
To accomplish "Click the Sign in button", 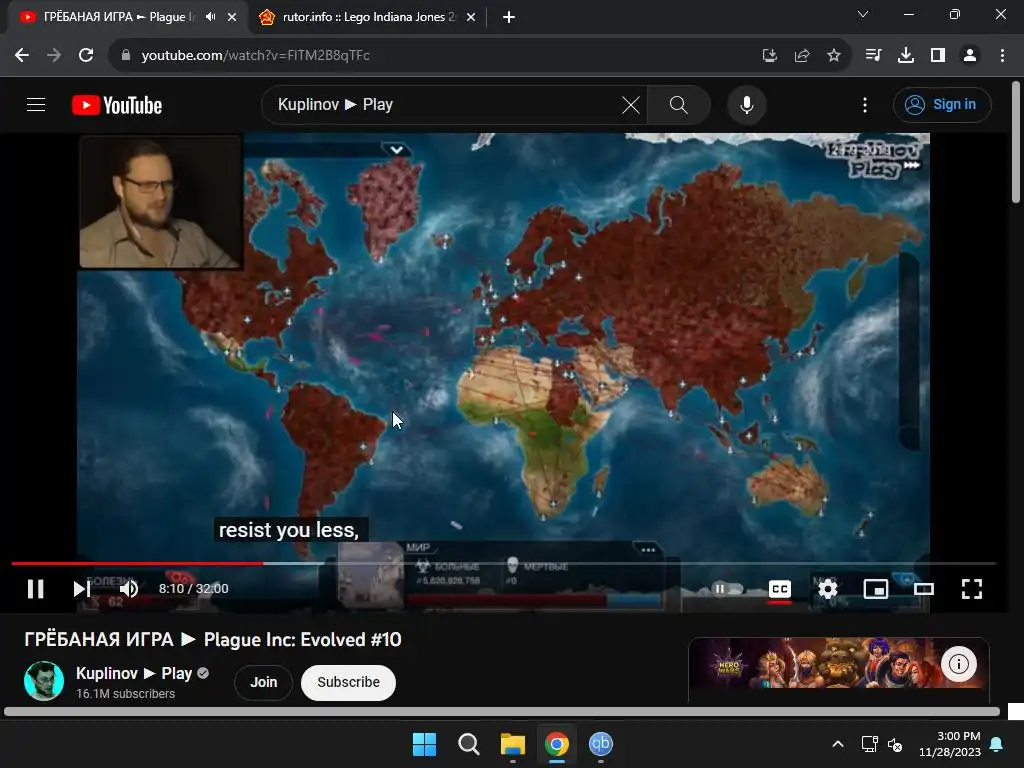I will tap(942, 104).
